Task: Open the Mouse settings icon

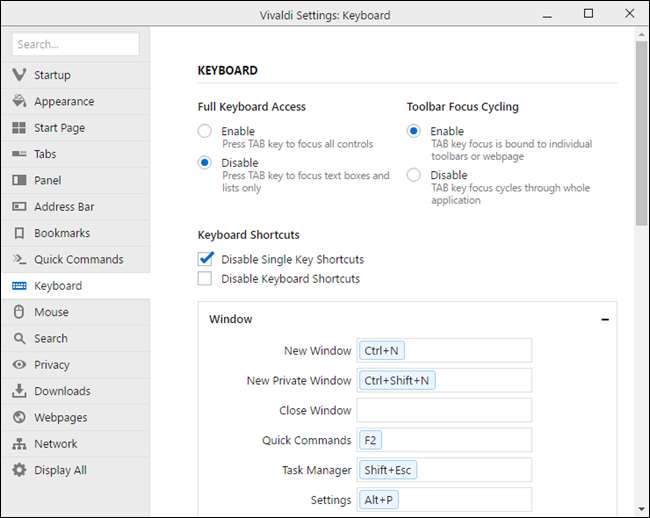Action: coord(19,312)
